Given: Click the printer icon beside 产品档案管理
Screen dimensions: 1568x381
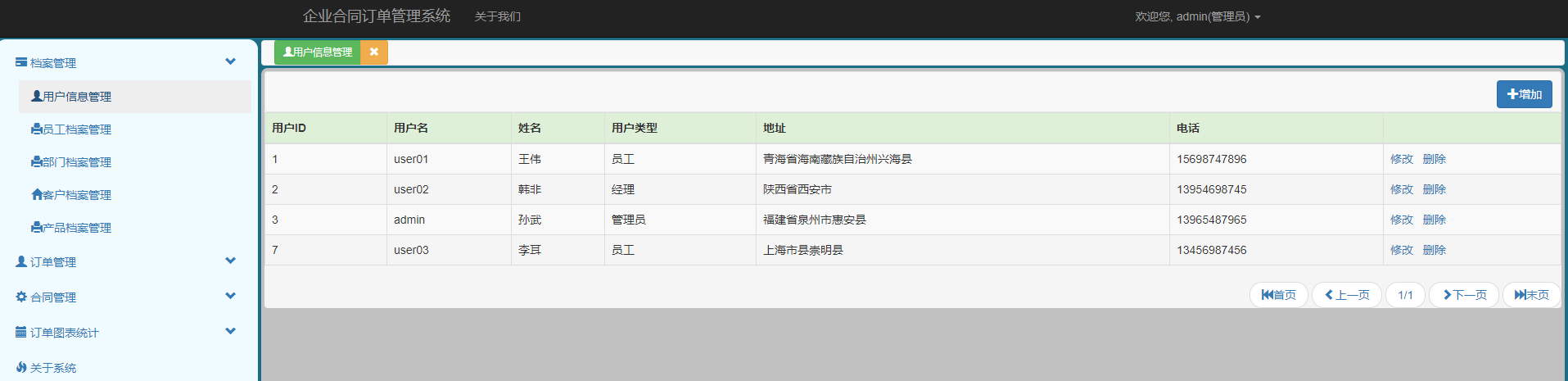Looking at the screenshot, I should tap(37, 227).
